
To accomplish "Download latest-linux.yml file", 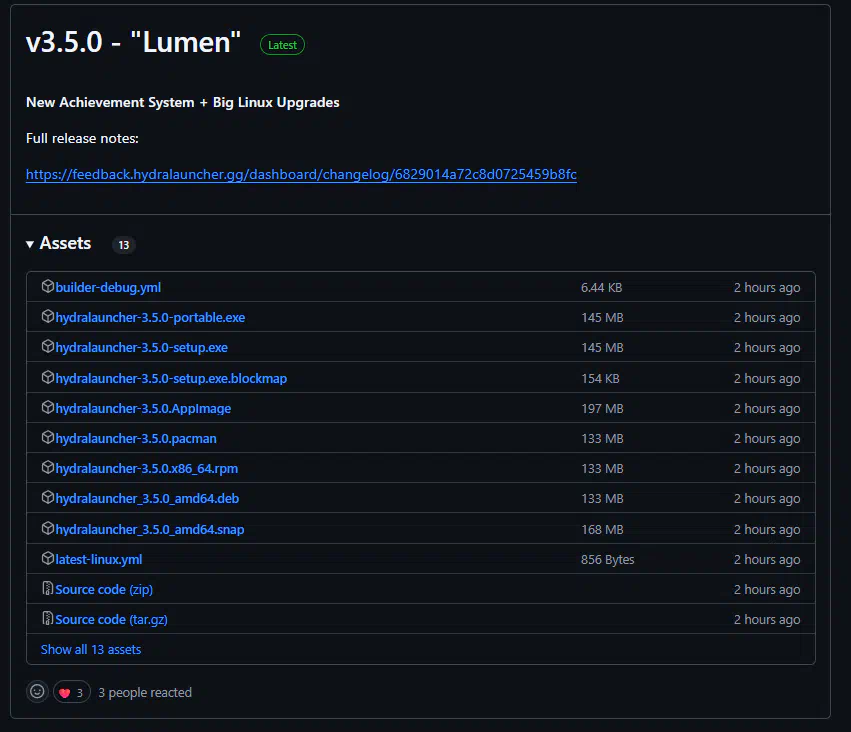I will pos(99,559).
